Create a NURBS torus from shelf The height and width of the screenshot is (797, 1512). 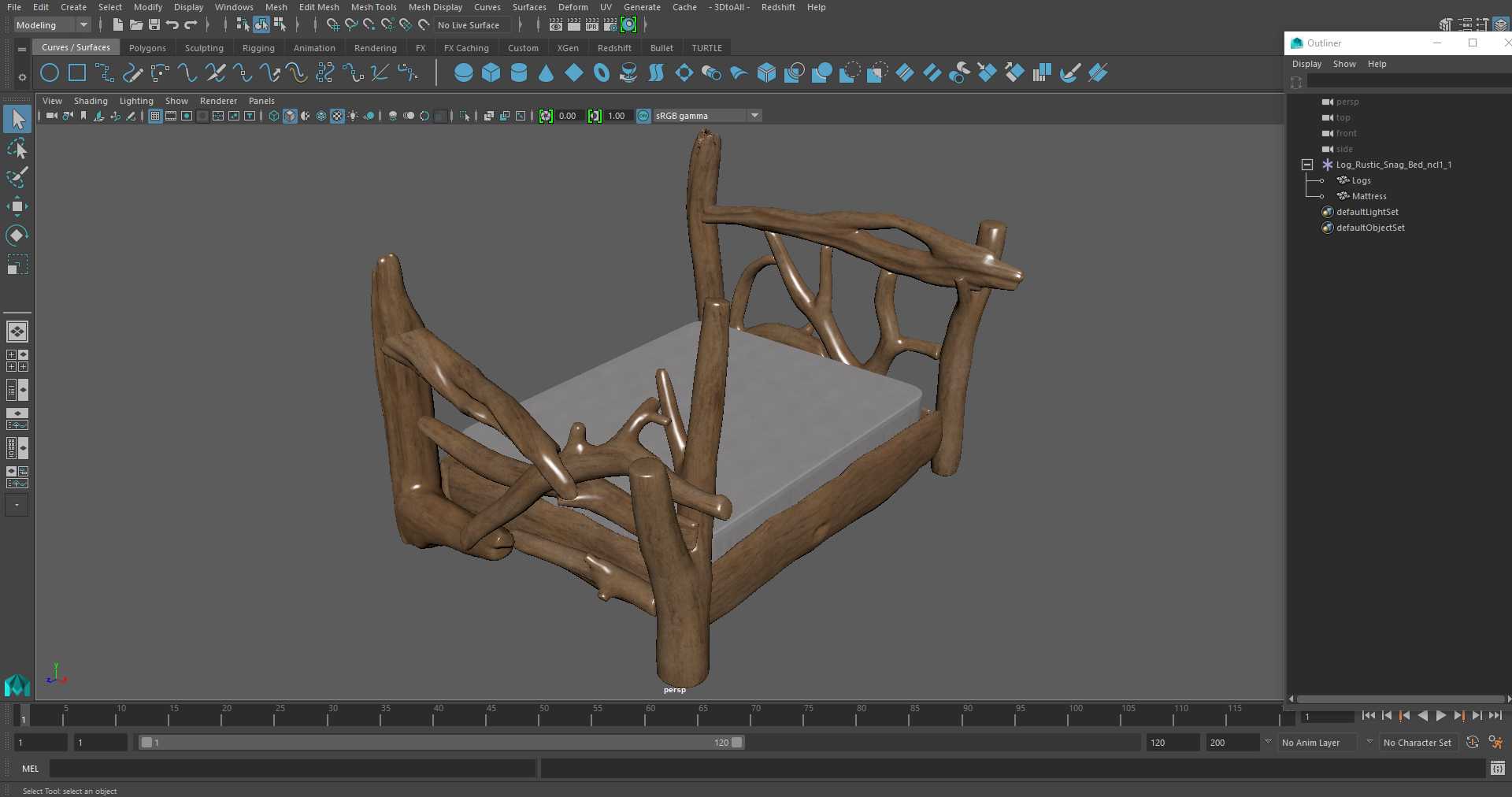(602, 73)
